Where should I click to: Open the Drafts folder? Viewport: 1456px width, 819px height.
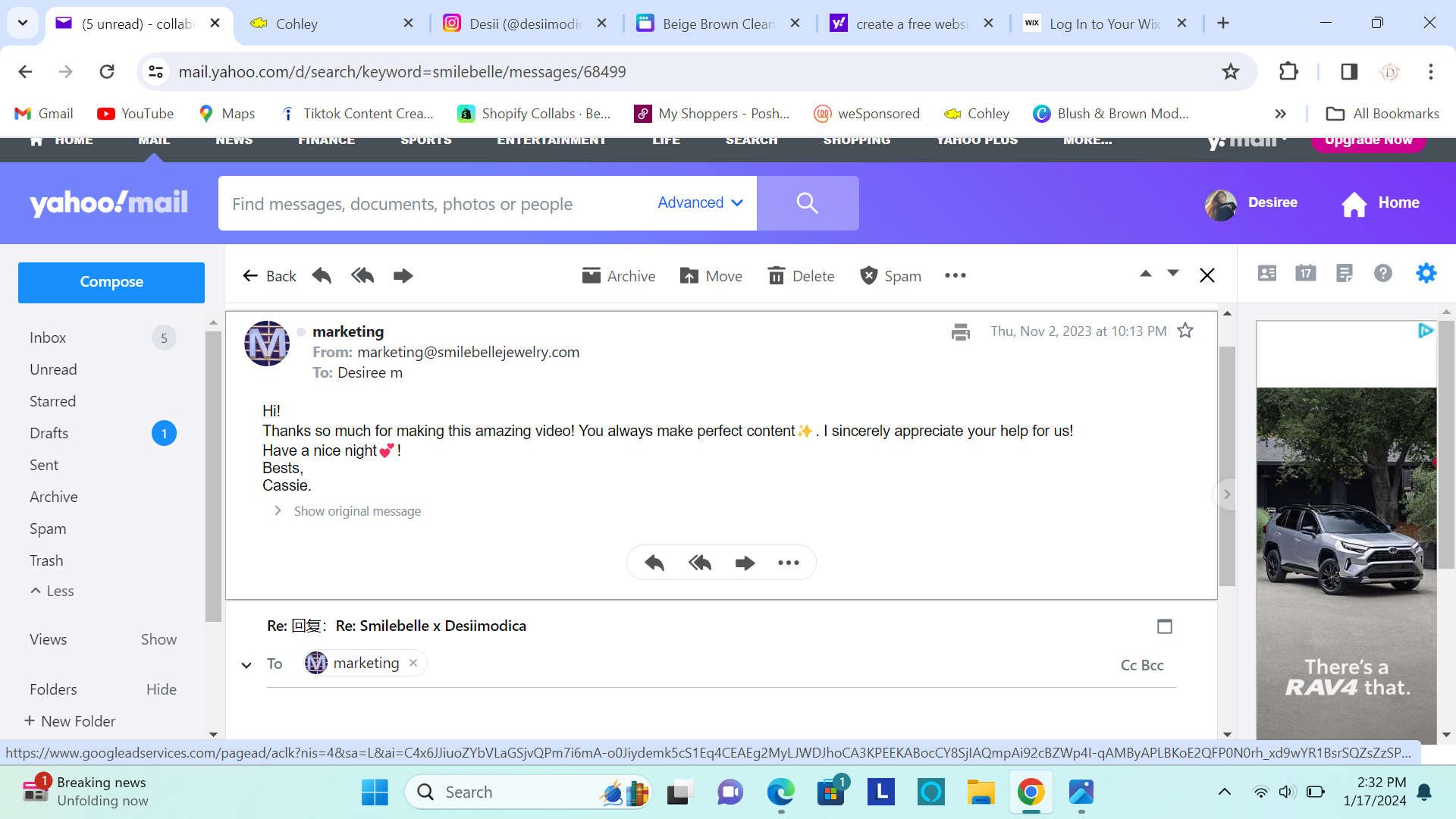tap(49, 433)
